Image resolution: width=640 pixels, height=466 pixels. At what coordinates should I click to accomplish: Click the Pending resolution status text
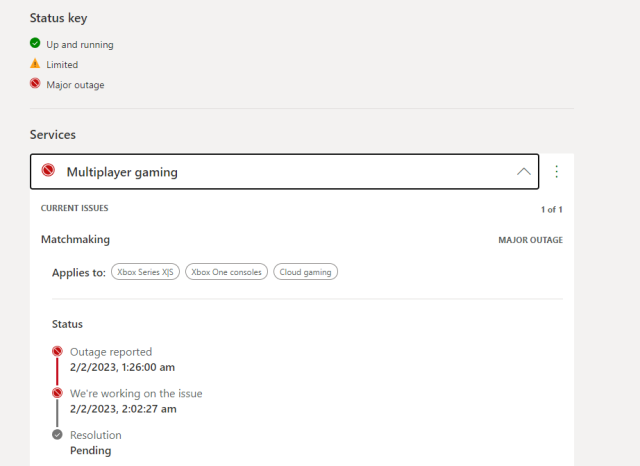90,451
